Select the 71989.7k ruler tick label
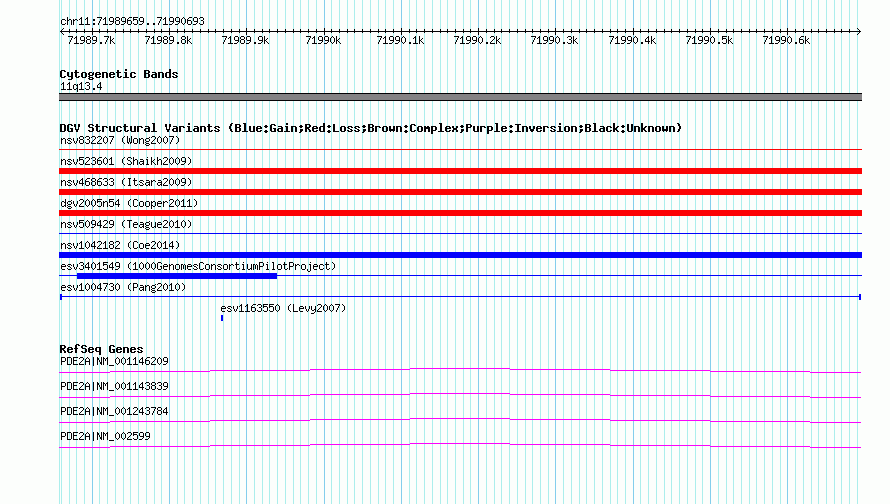 click(x=91, y=40)
